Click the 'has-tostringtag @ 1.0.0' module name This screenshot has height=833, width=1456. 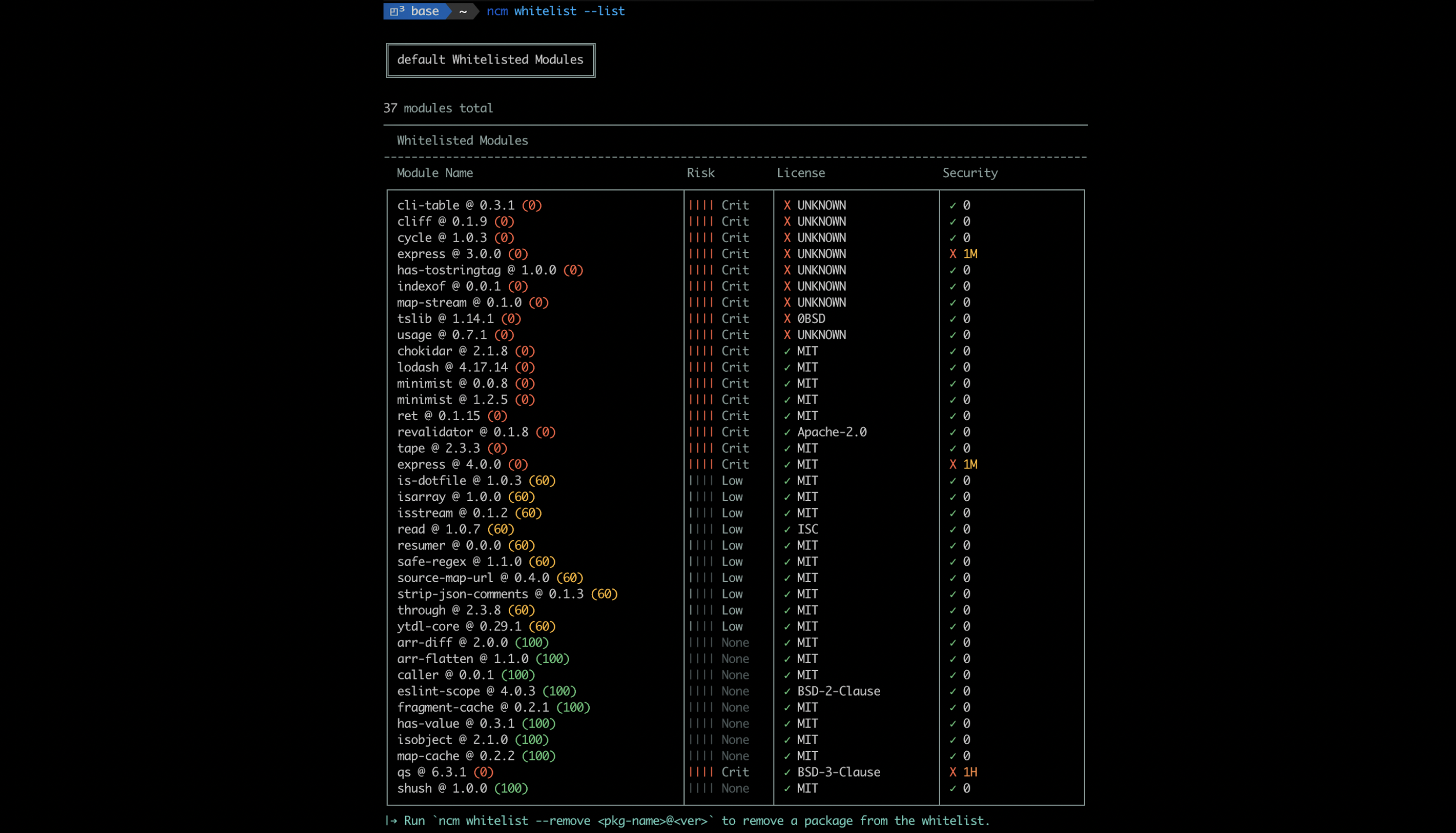tap(476, 269)
